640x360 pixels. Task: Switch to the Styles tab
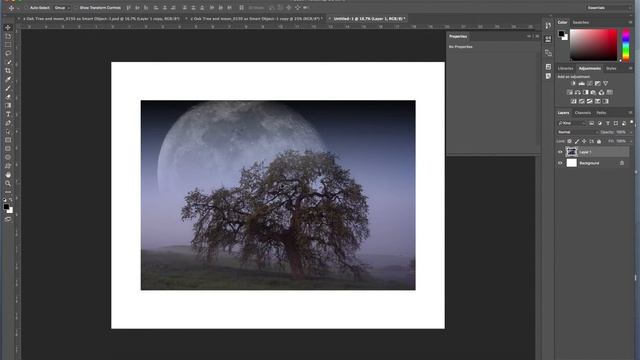pos(611,69)
